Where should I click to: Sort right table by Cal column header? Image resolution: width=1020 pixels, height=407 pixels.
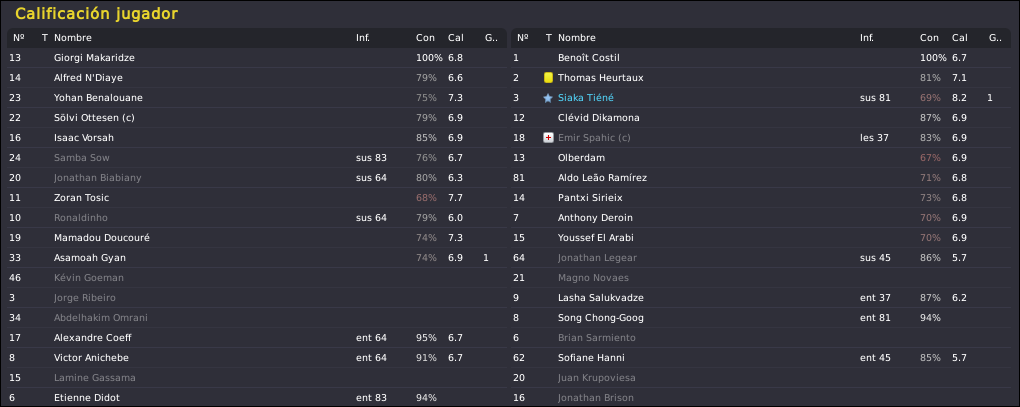point(960,38)
